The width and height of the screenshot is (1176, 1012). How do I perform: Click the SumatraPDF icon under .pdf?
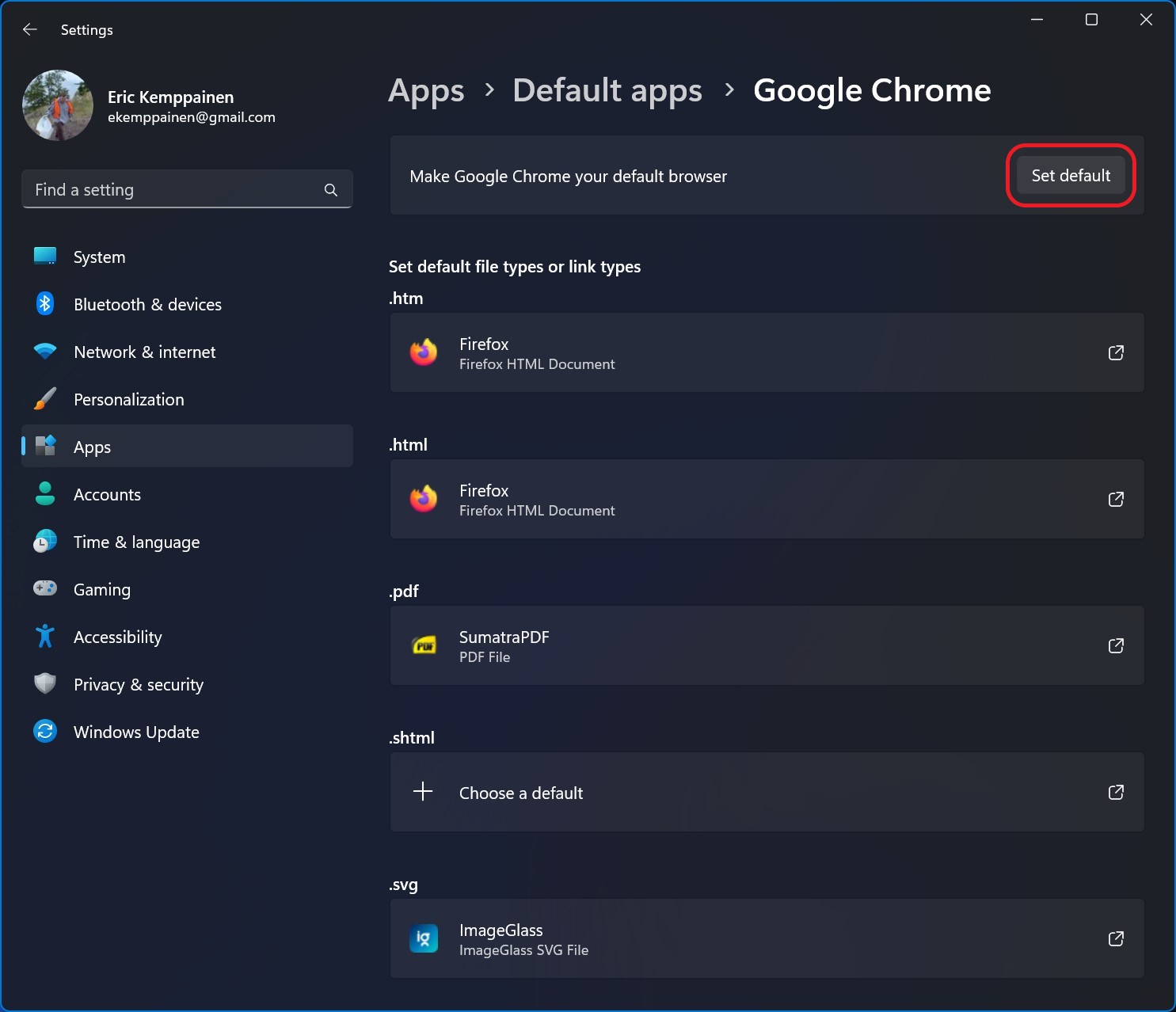pos(424,645)
